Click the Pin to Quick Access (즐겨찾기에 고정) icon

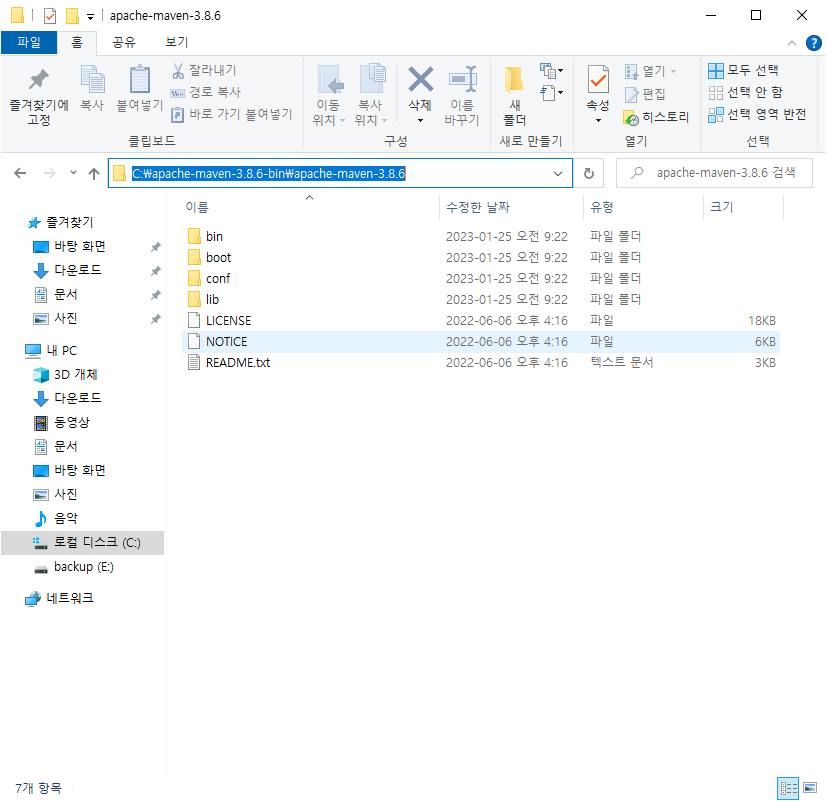tap(38, 80)
